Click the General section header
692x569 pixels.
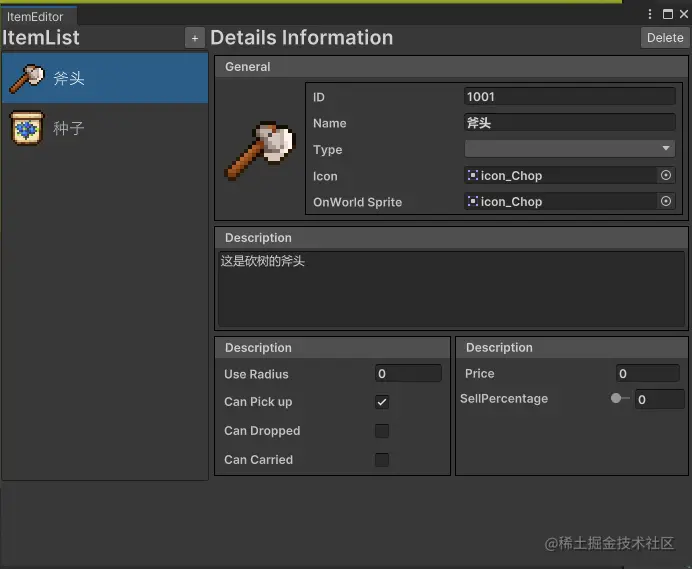tap(451, 67)
